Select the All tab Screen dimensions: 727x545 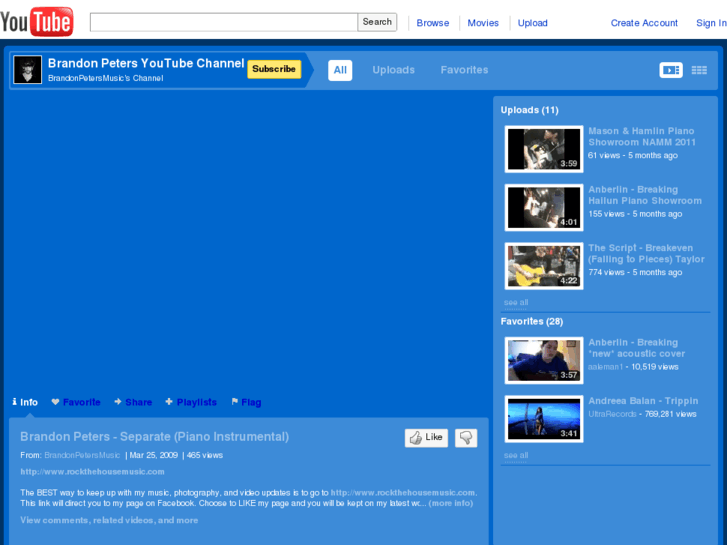click(x=340, y=70)
